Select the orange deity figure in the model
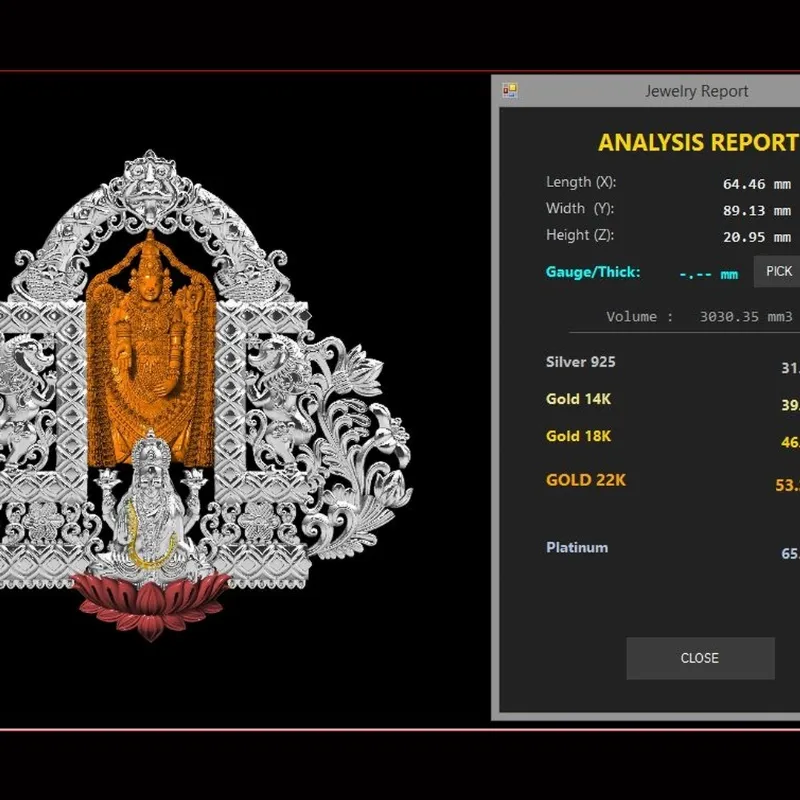This screenshot has height=800, width=800. point(151,347)
